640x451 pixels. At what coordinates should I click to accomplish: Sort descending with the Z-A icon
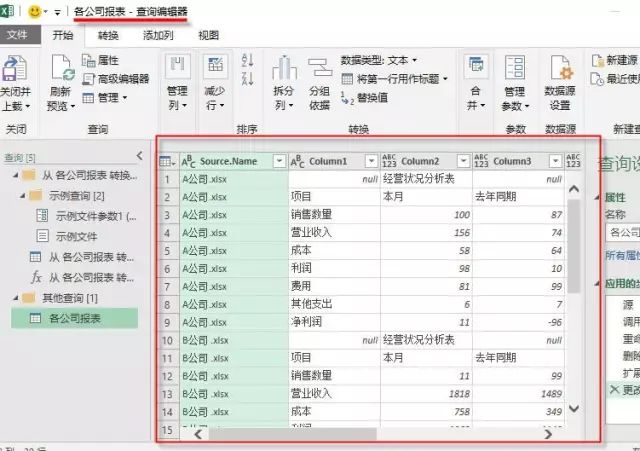247,78
